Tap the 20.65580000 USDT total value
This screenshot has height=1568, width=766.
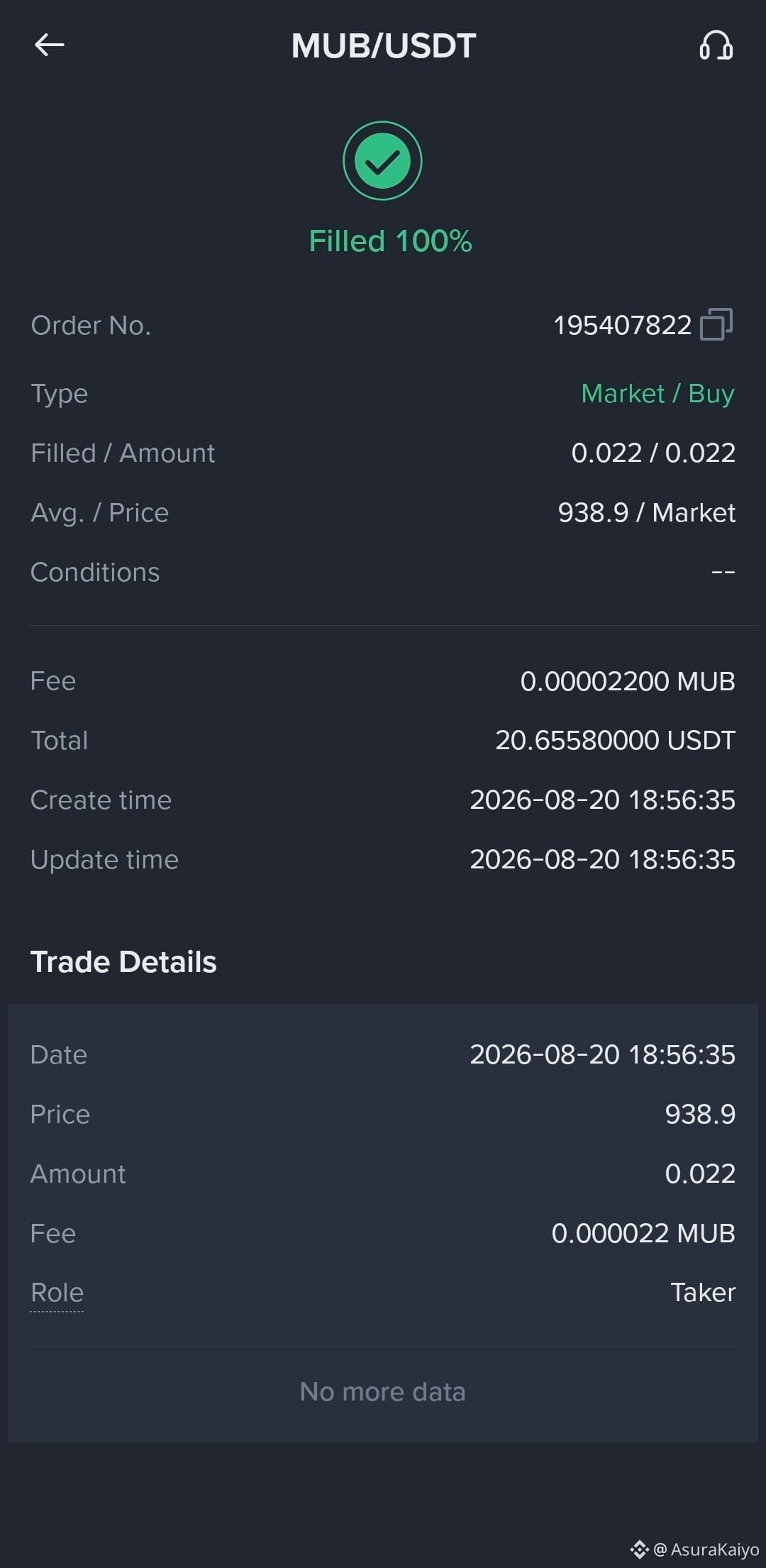tap(615, 741)
